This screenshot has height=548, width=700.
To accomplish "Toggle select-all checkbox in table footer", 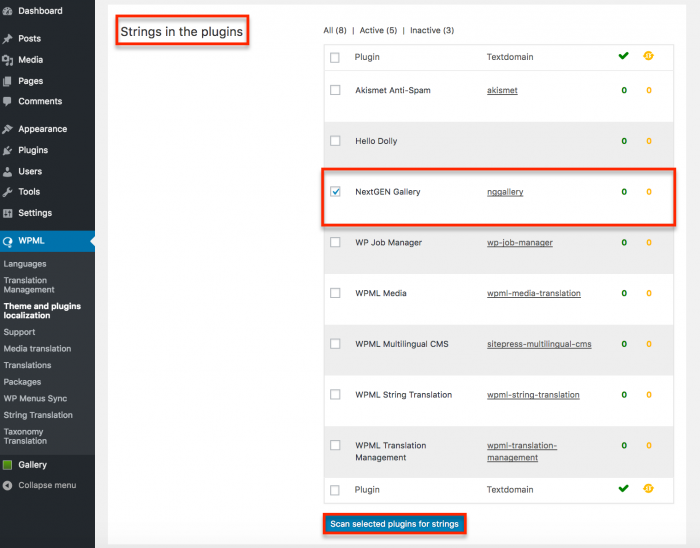I will click(335, 490).
